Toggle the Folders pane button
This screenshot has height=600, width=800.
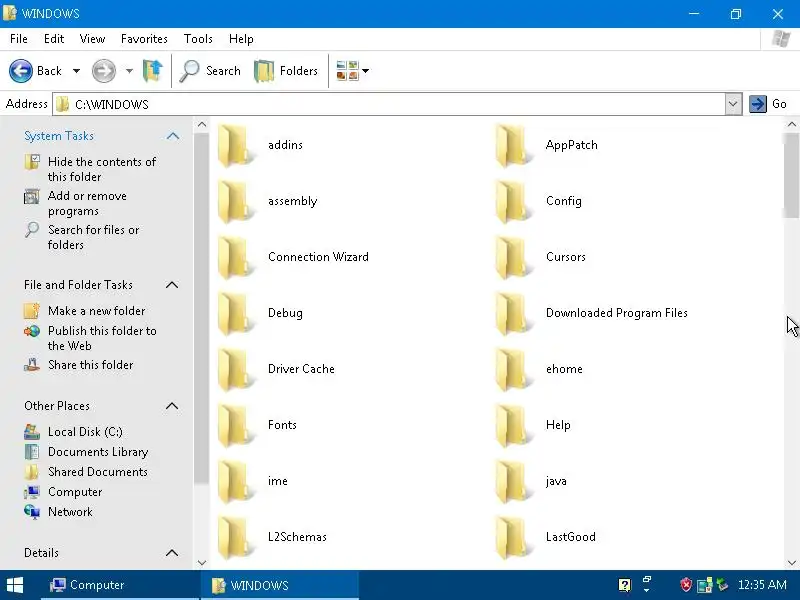pyautogui.click(x=286, y=71)
